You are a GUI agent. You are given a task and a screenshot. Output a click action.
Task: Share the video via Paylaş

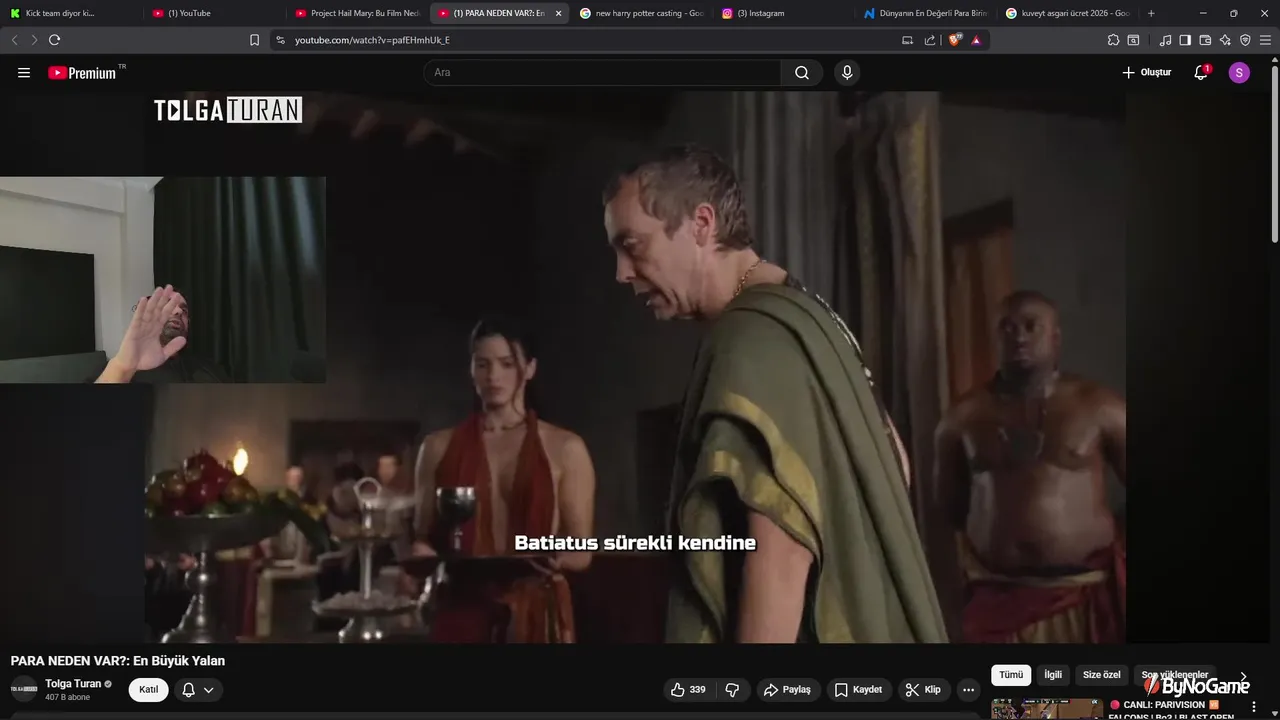[787, 689]
